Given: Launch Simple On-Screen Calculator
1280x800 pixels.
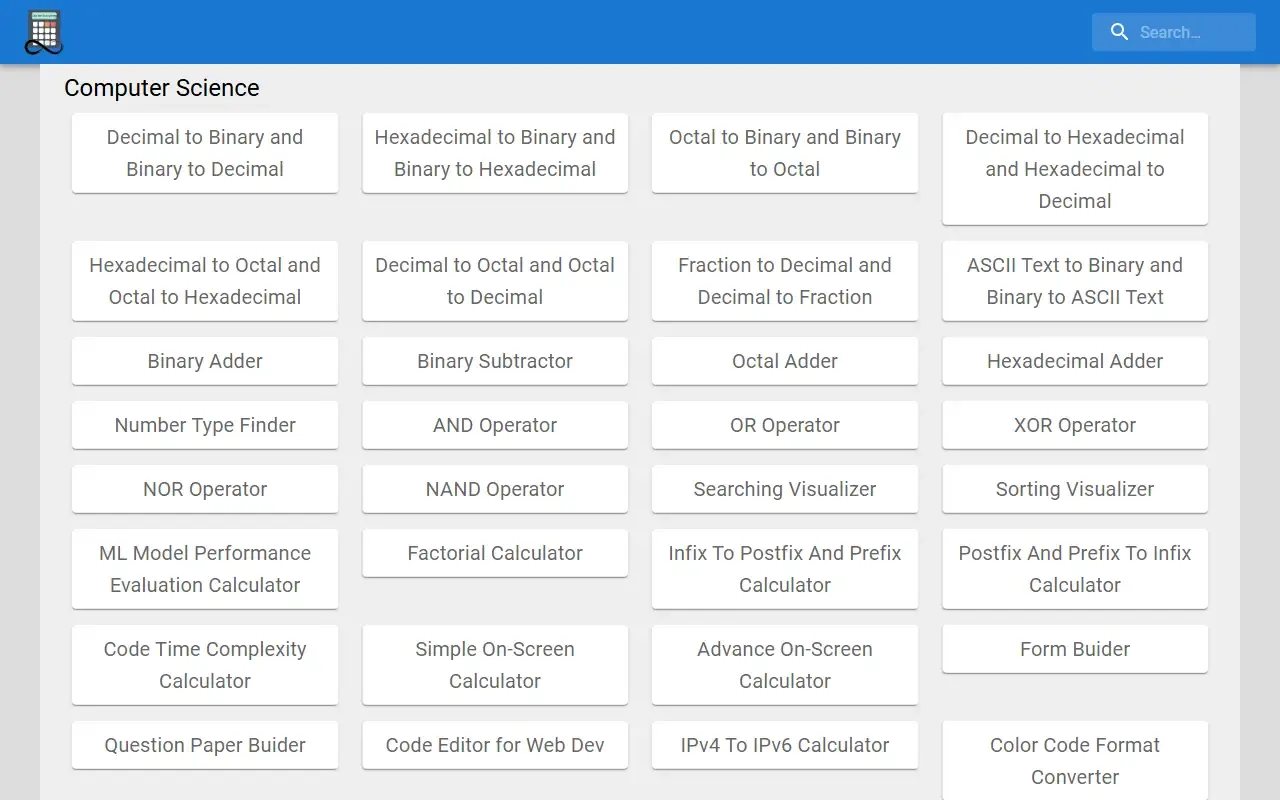Looking at the screenshot, I should click(x=495, y=665).
